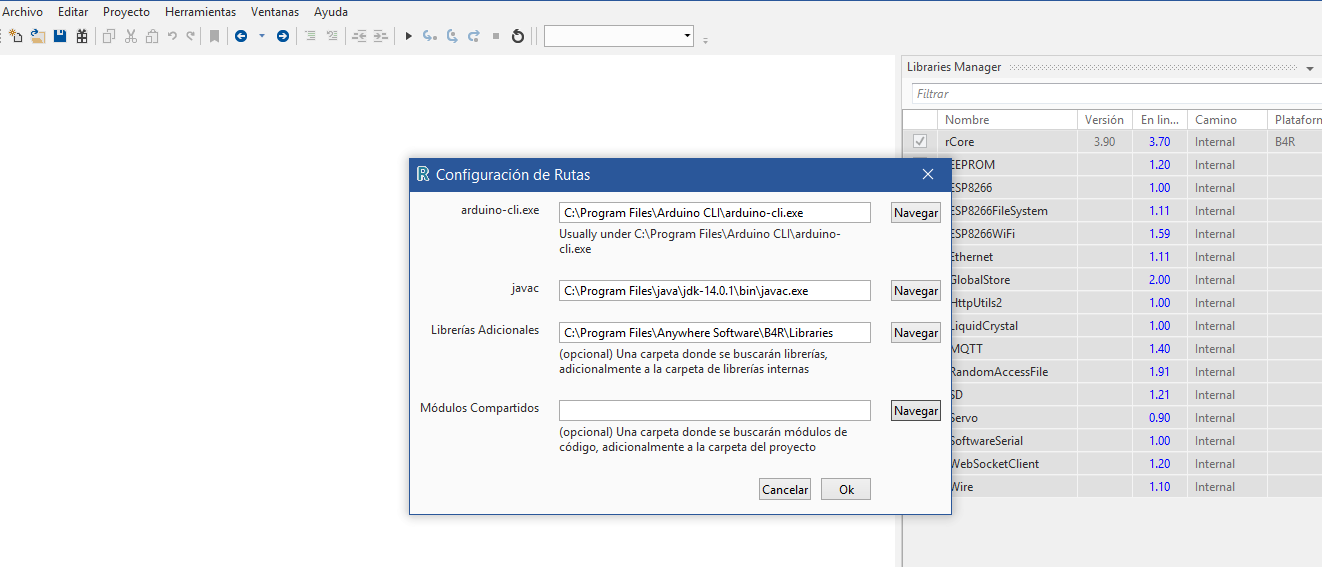
Task: Click the New project toolbar icon
Action: point(15,36)
